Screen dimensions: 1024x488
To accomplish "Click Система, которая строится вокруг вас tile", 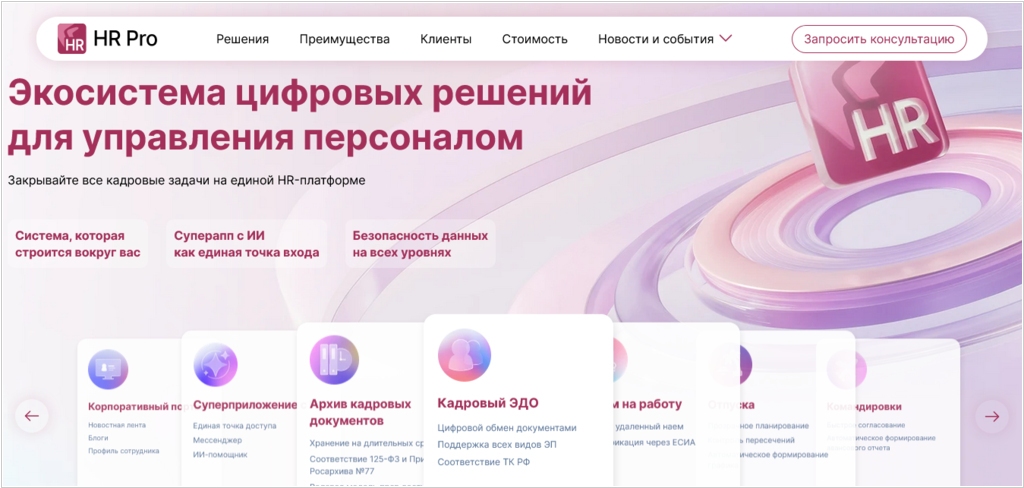I will coord(77,244).
